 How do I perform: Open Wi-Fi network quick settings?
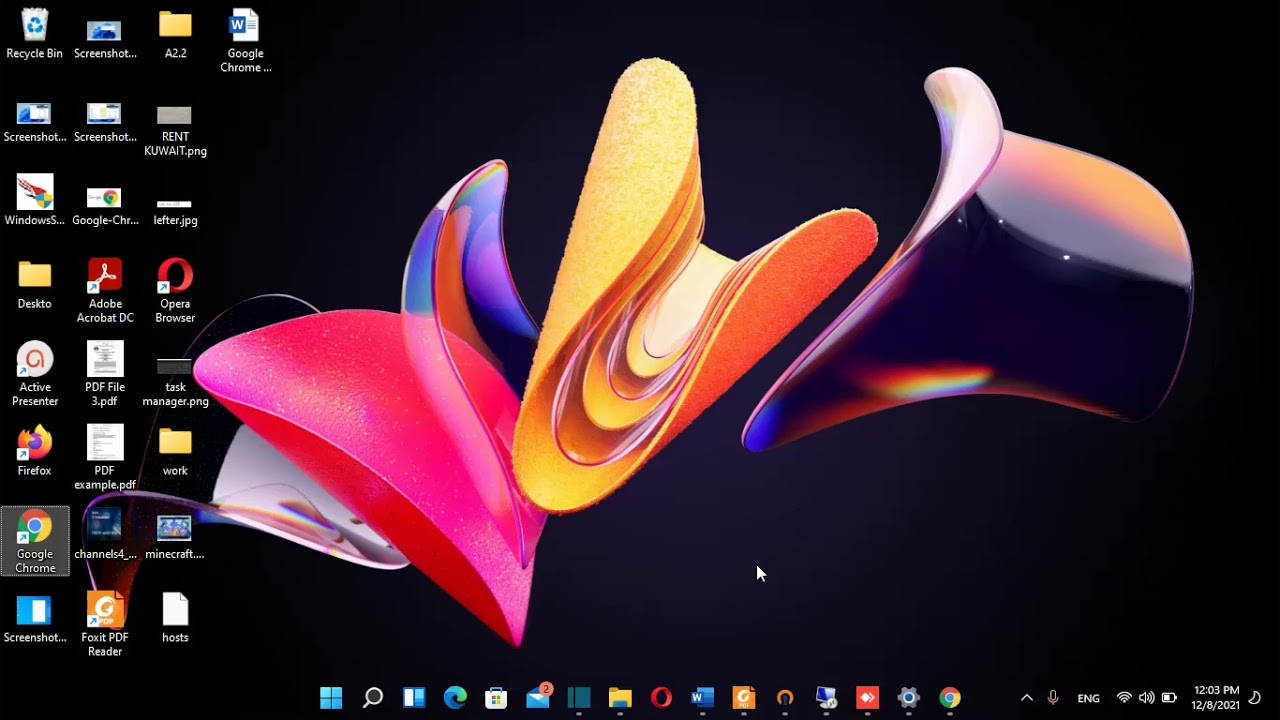click(x=1124, y=698)
